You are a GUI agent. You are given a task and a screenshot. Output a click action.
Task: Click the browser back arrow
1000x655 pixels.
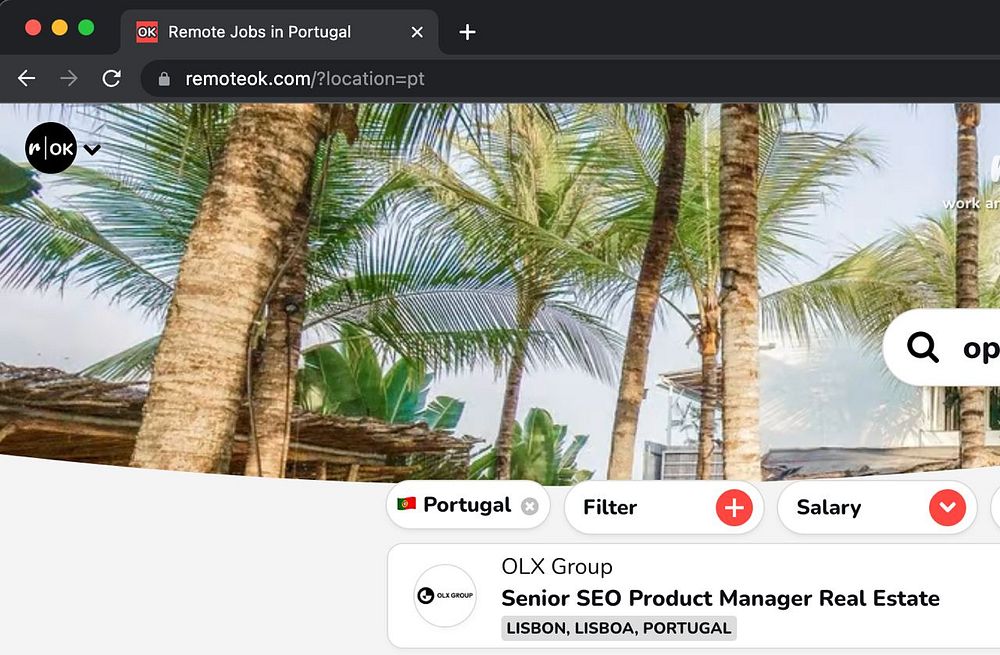pyautogui.click(x=27, y=78)
